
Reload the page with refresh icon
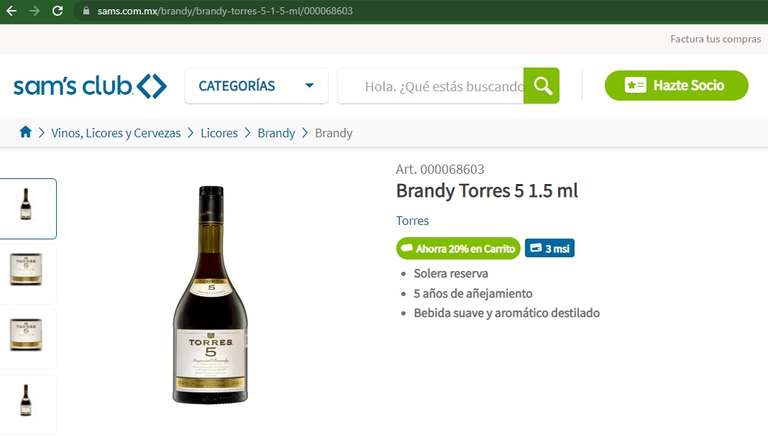(x=58, y=11)
